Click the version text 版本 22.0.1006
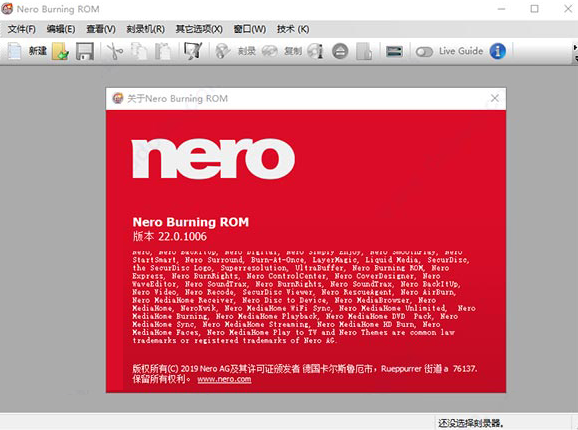The width and height of the screenshot is (578, 430). (x=170, y=237)
